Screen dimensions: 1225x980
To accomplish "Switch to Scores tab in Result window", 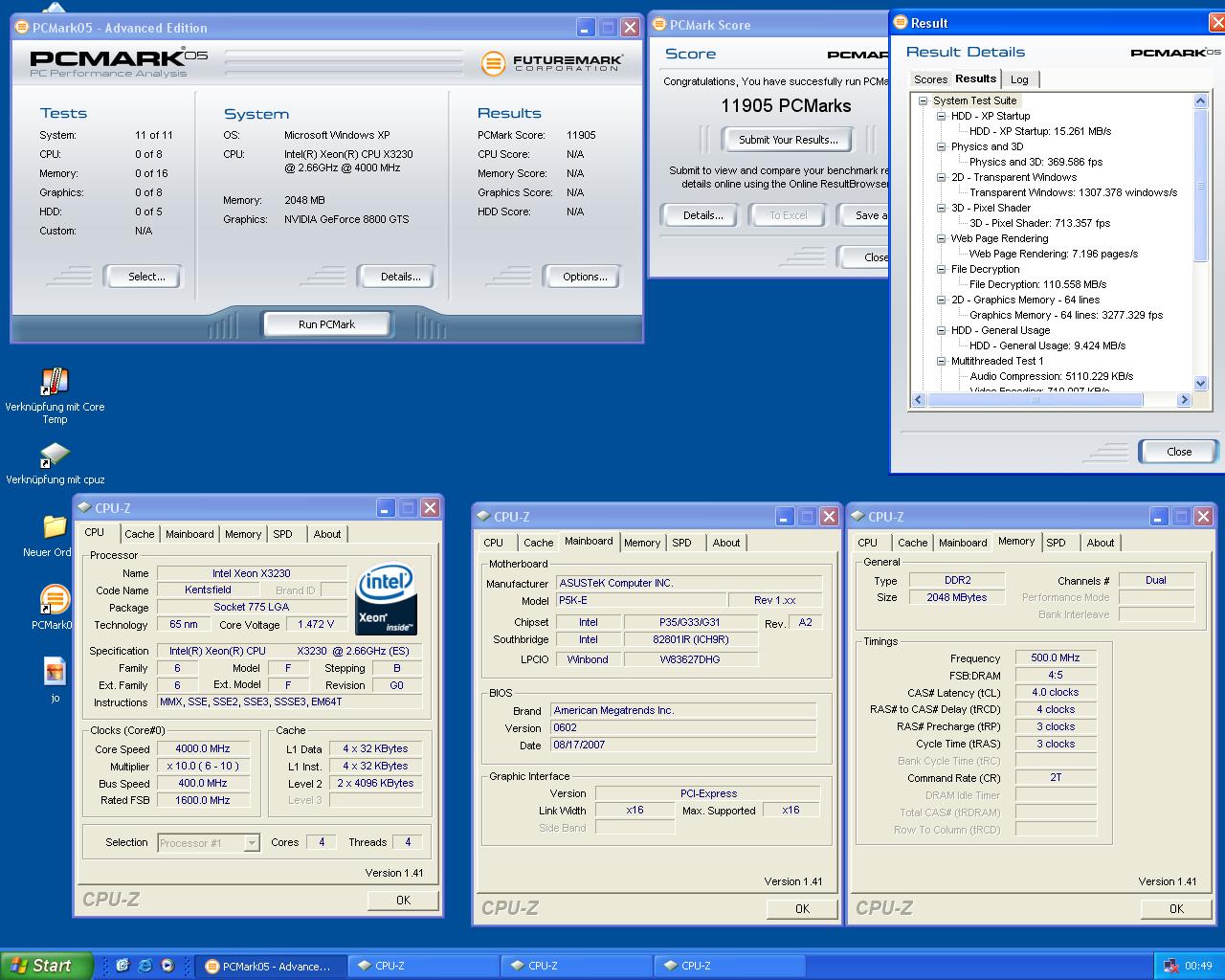I will (x=929, y=79).
